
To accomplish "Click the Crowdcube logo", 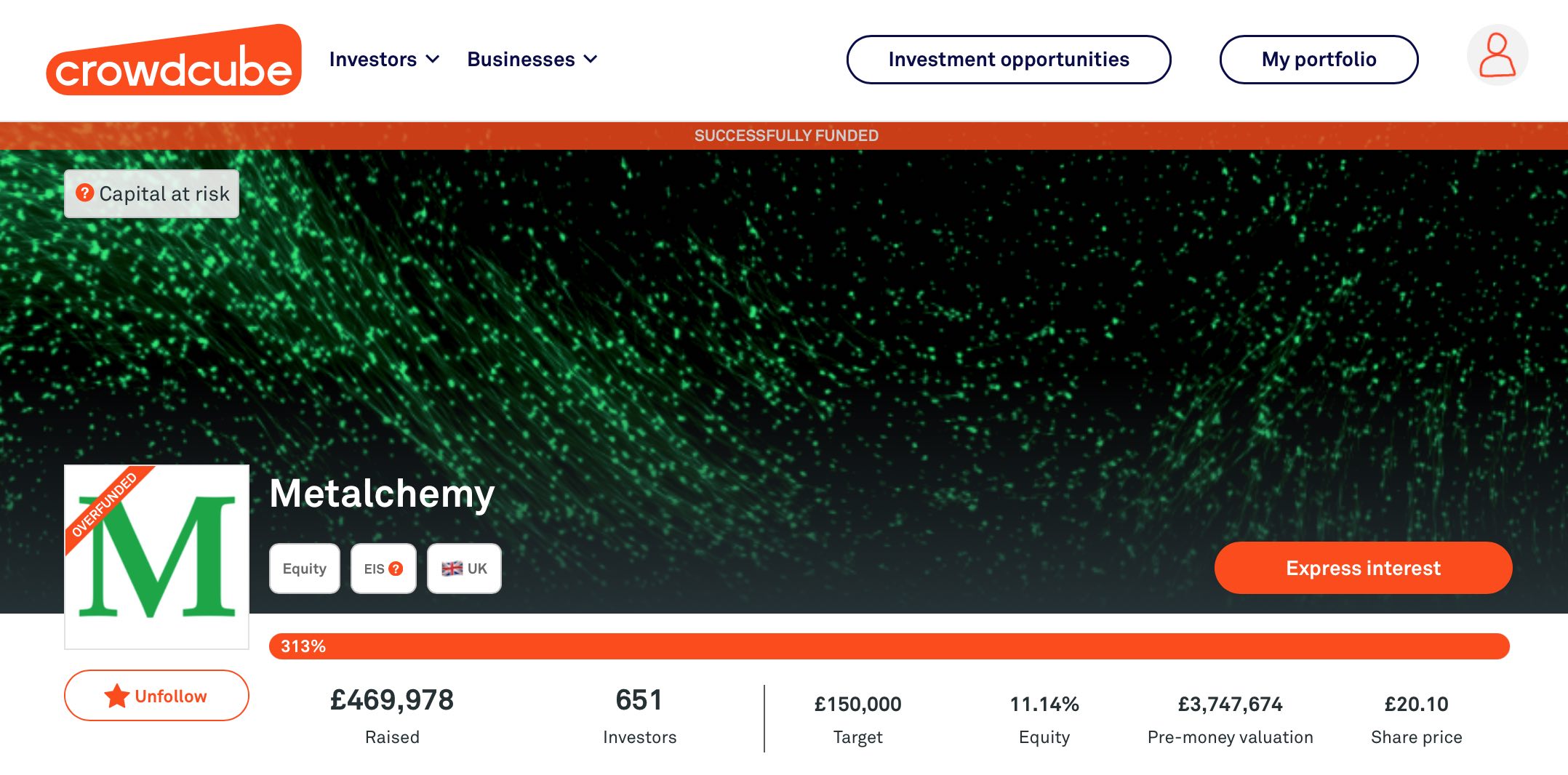I will tap(174, 60).
